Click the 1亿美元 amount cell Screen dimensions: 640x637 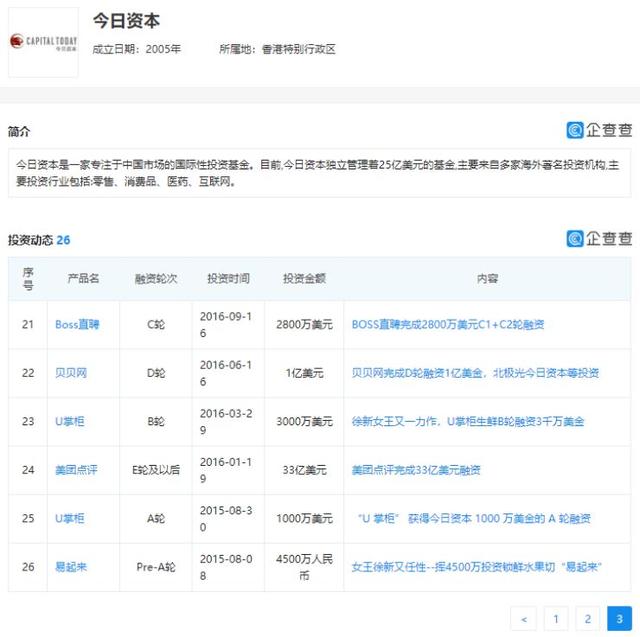point(304,373)
